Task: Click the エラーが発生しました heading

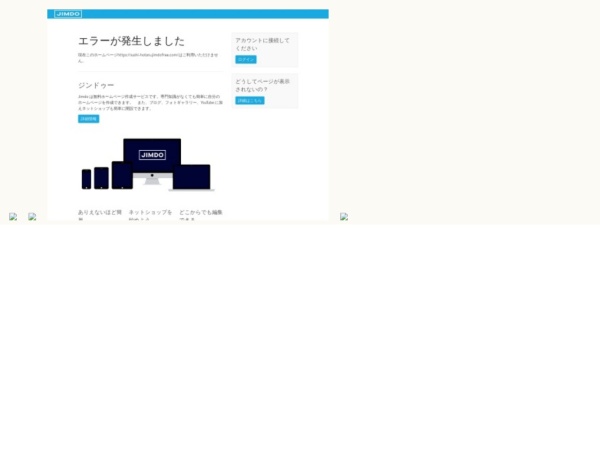Action: pyautogui.click(x=131, y=41)
